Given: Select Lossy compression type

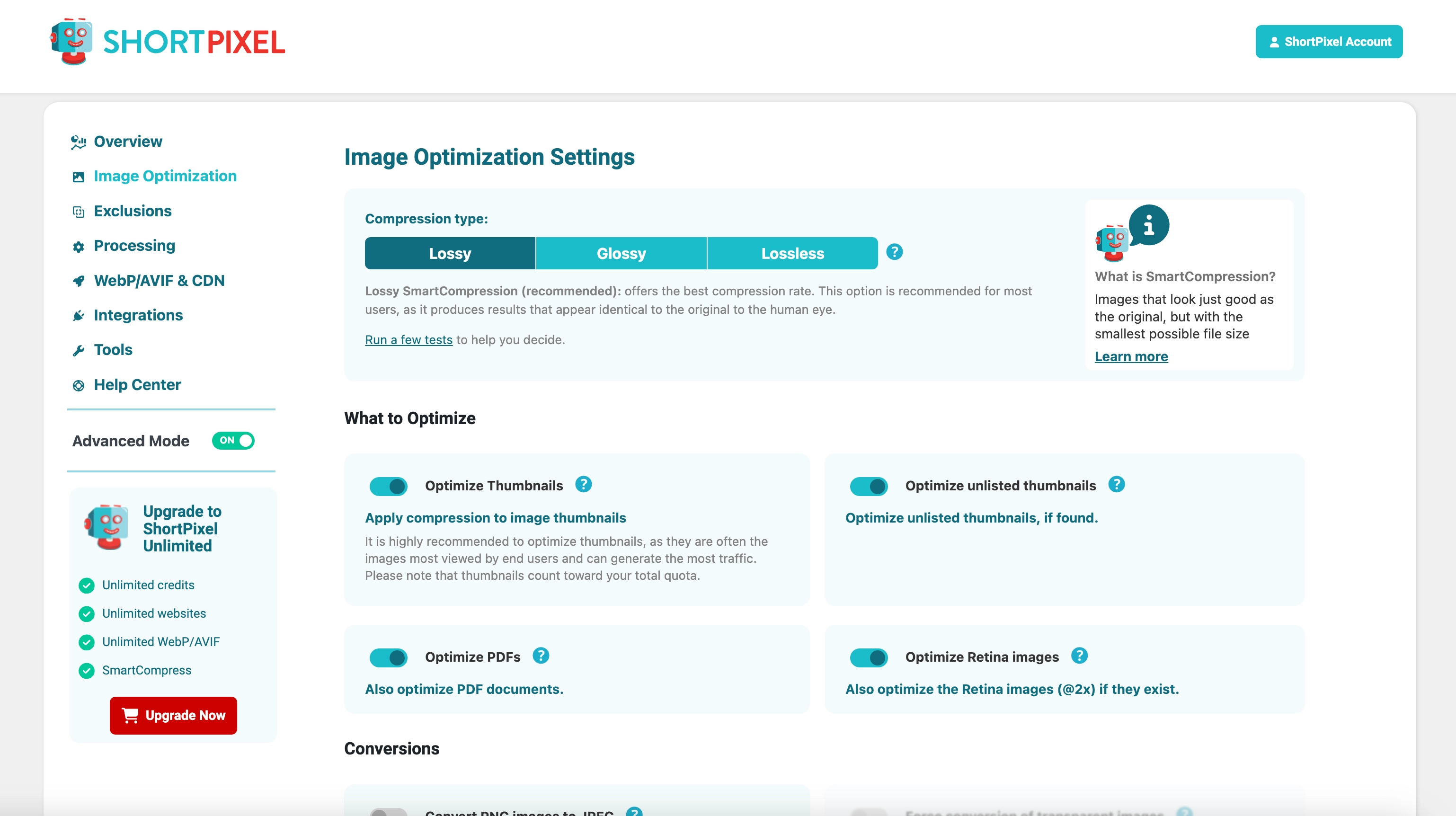Looking at the screenshot, I should 450,253.
